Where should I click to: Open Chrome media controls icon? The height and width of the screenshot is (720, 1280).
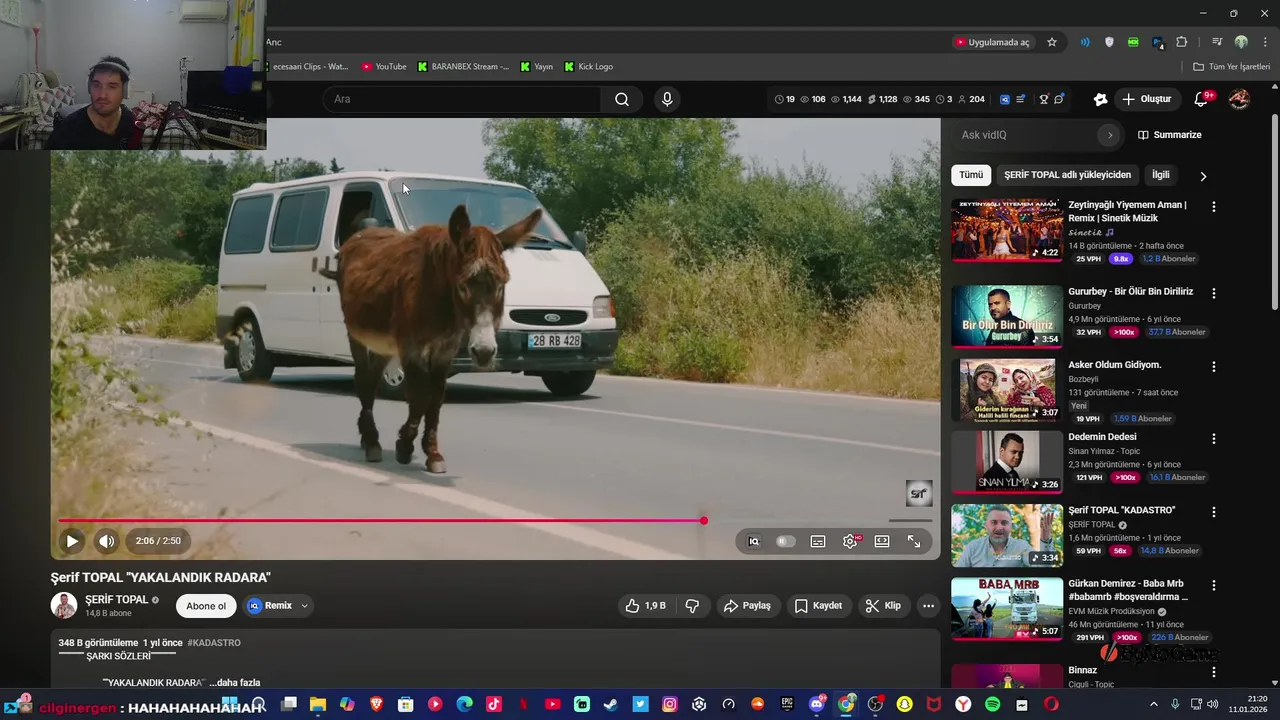[x=1217, y=42]
